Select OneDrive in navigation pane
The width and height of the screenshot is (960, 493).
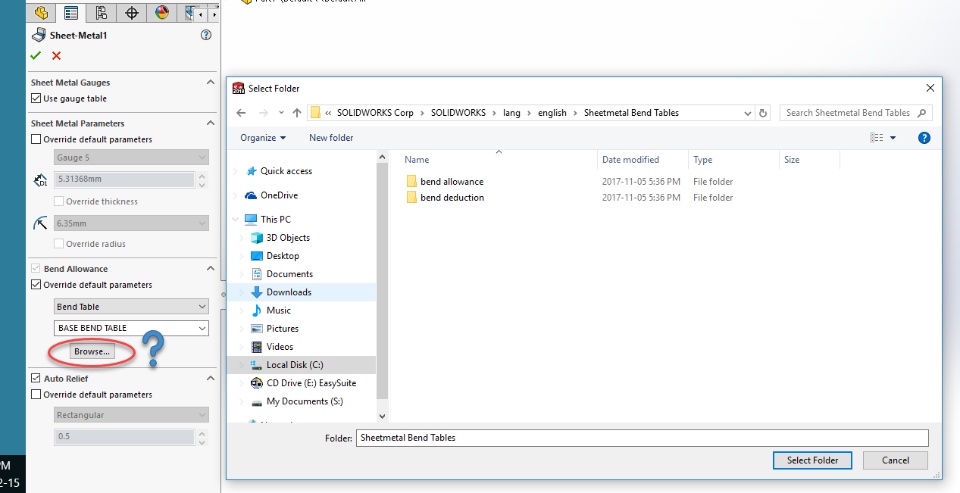[279, 195]
